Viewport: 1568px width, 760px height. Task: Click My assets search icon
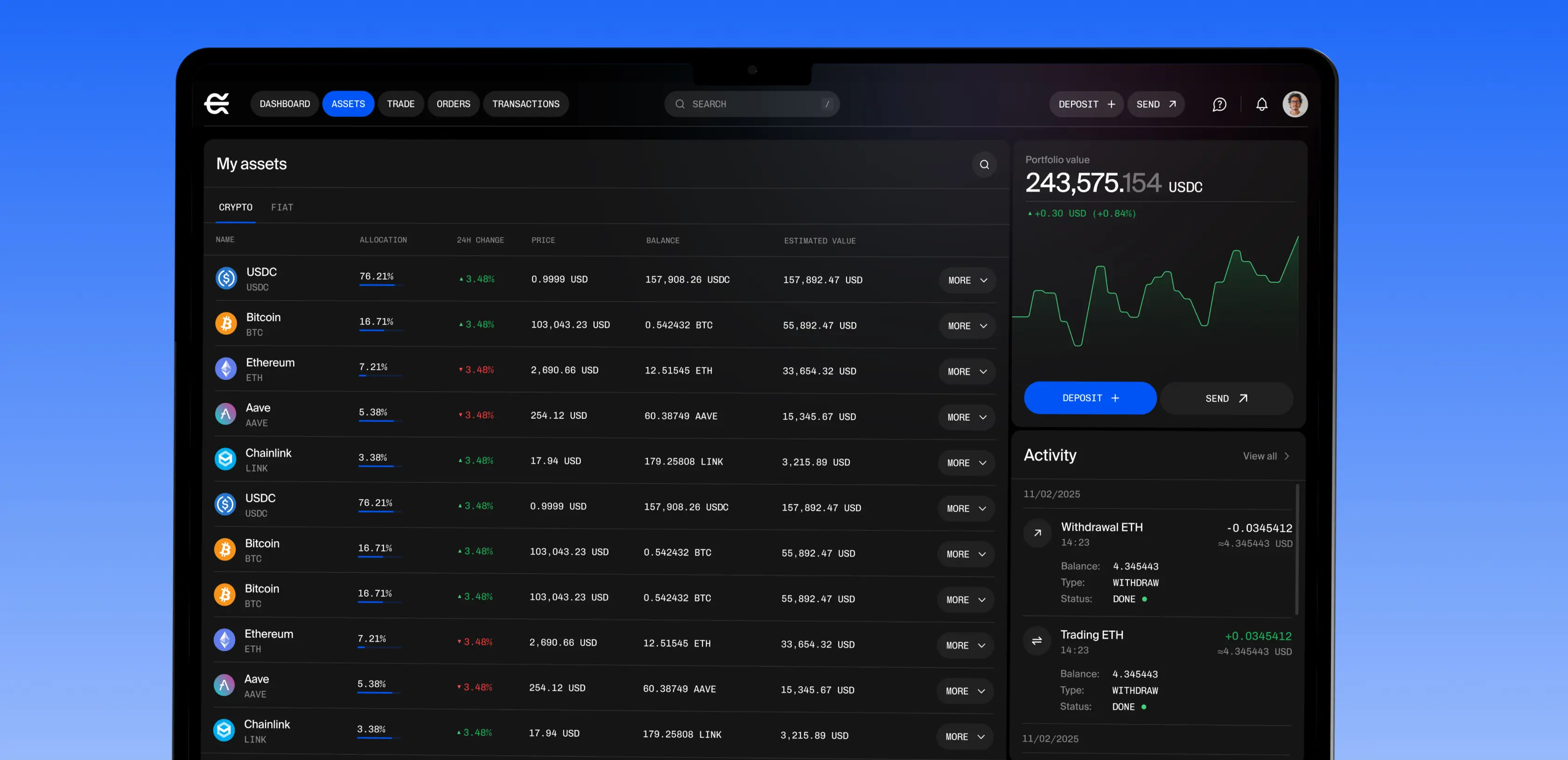[984, 164]
